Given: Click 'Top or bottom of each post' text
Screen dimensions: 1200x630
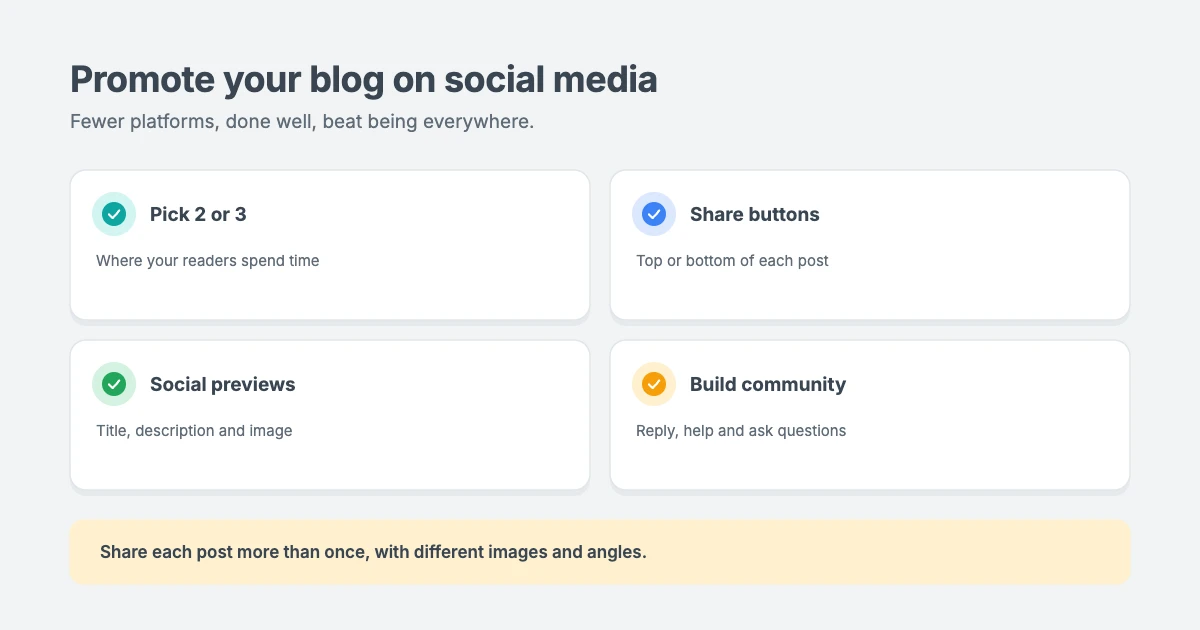Looking at the screenshot, I should (732, 261).
